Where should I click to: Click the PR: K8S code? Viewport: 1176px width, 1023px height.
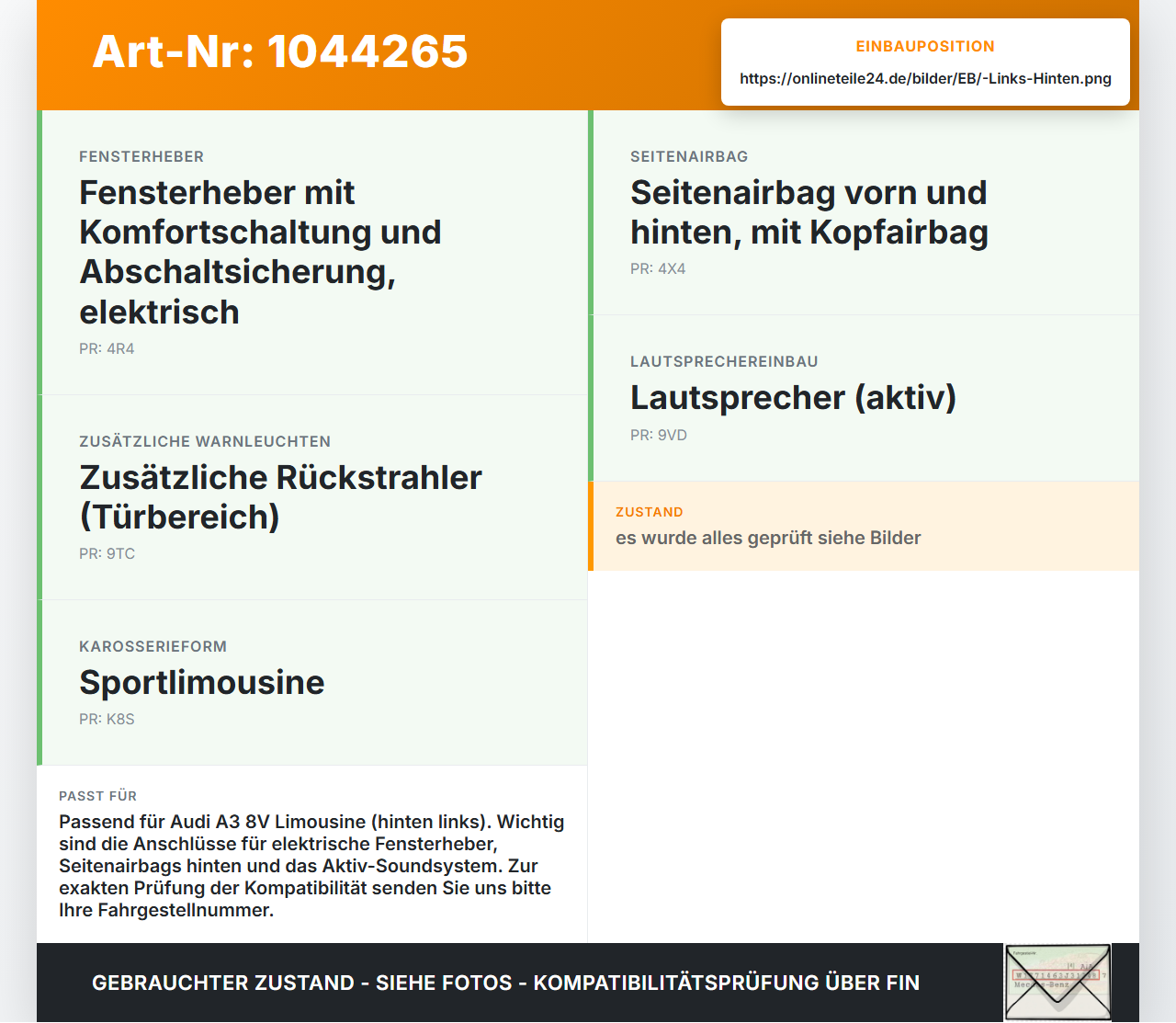pyautogui.click(x=107, y=720)
